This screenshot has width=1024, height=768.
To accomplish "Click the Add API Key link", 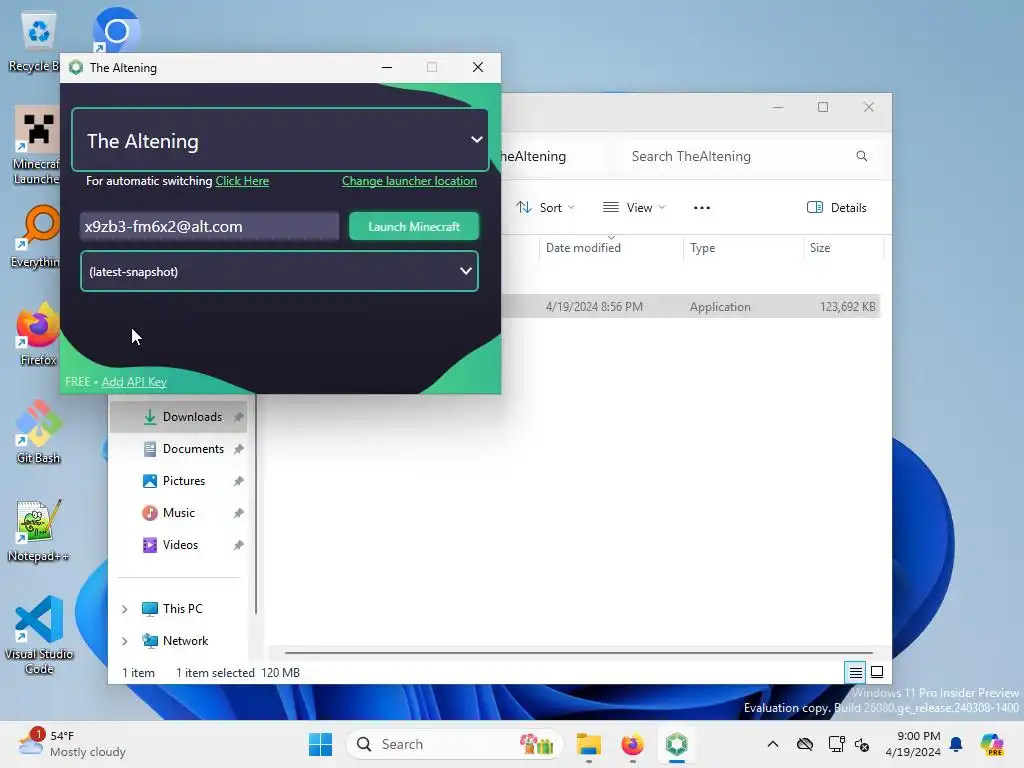I will (x=134, y=381).
